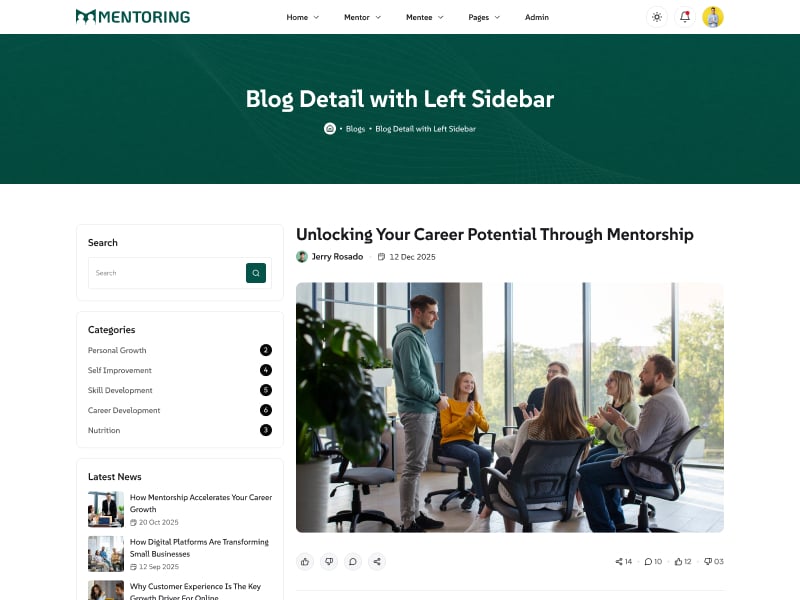
Task: Dislike the post with thumbs-down icon
Action: tap(329, 562)
